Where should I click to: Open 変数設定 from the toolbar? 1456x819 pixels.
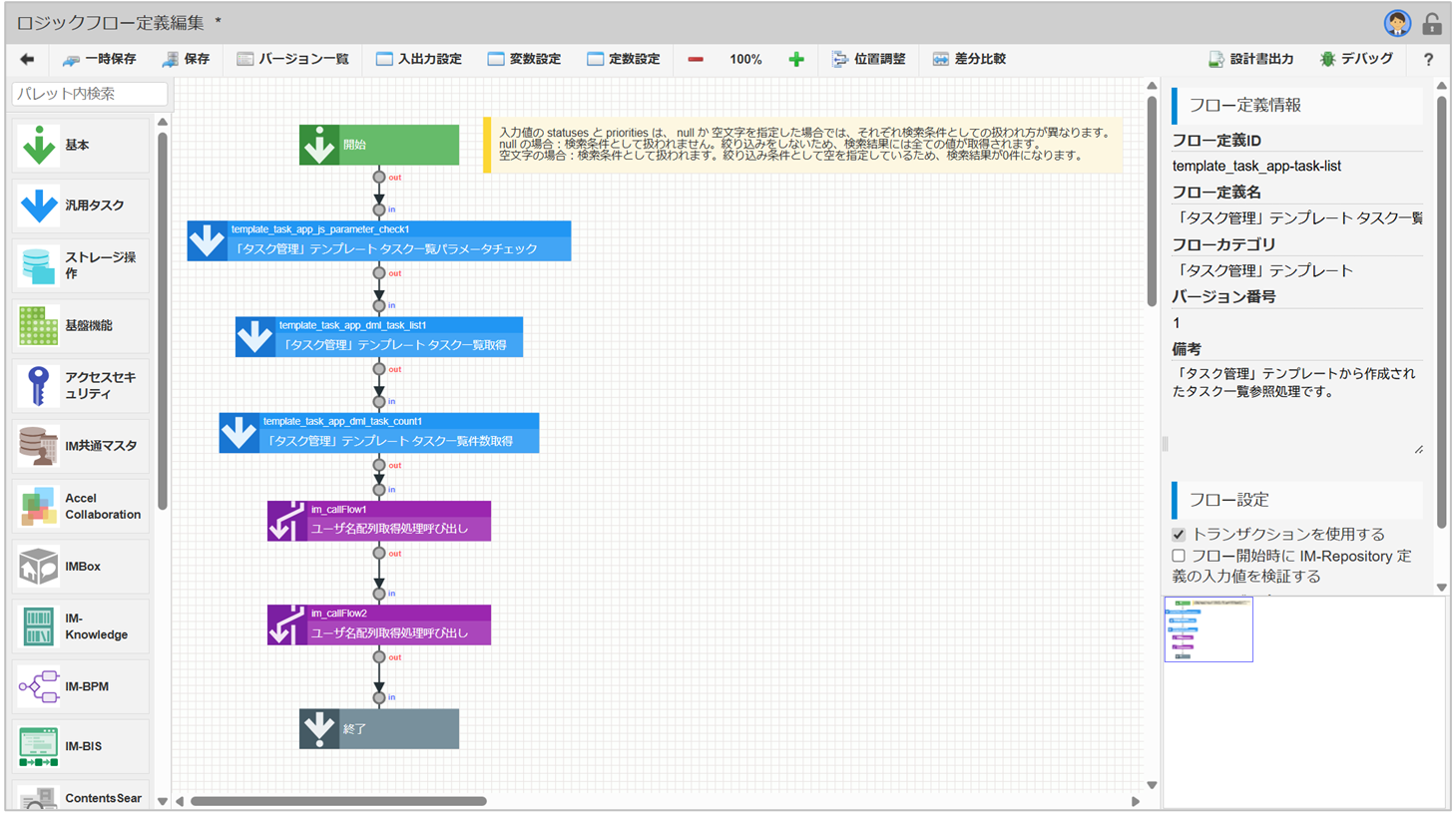click(524, 60)
